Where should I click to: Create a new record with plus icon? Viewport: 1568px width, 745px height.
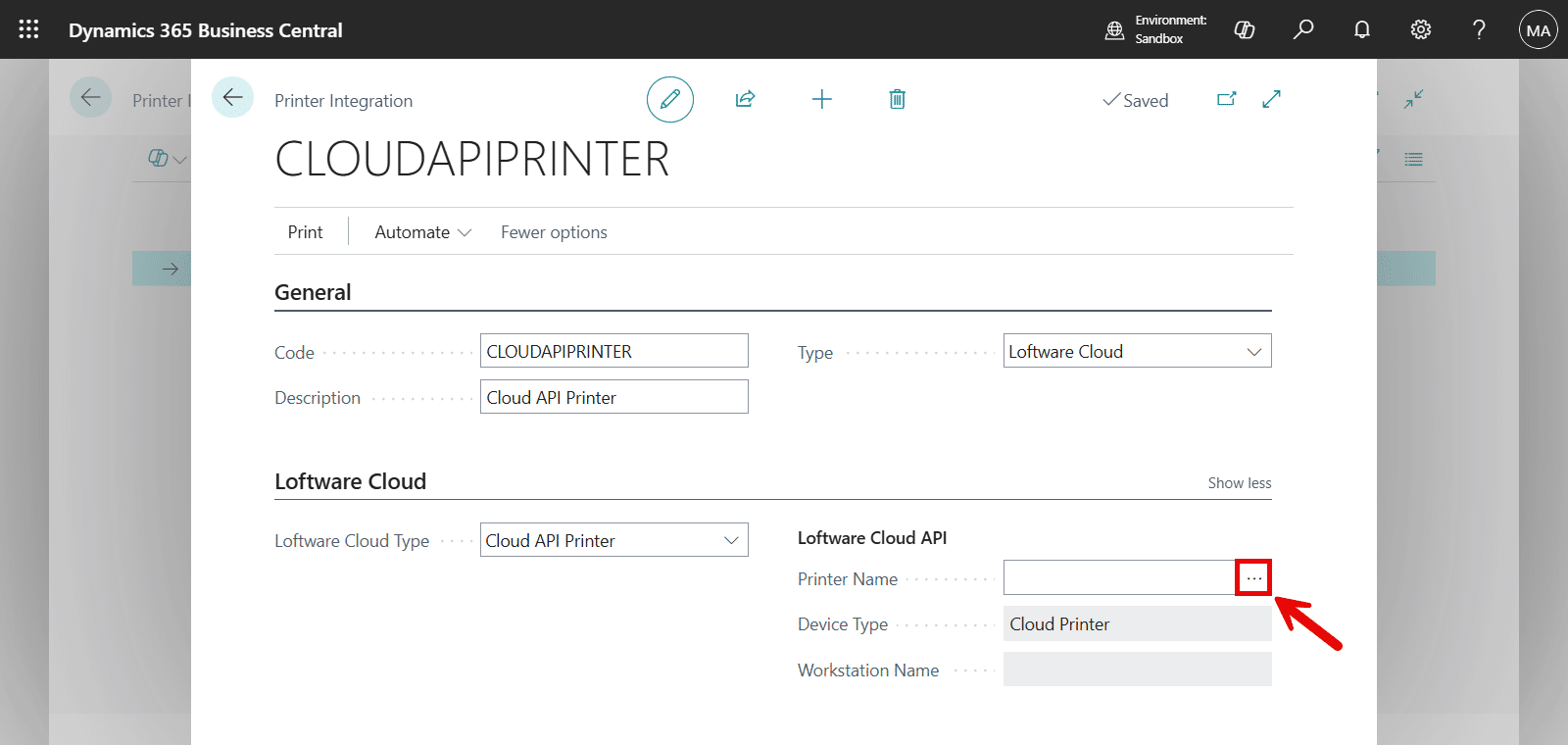[x=822, y=99]
